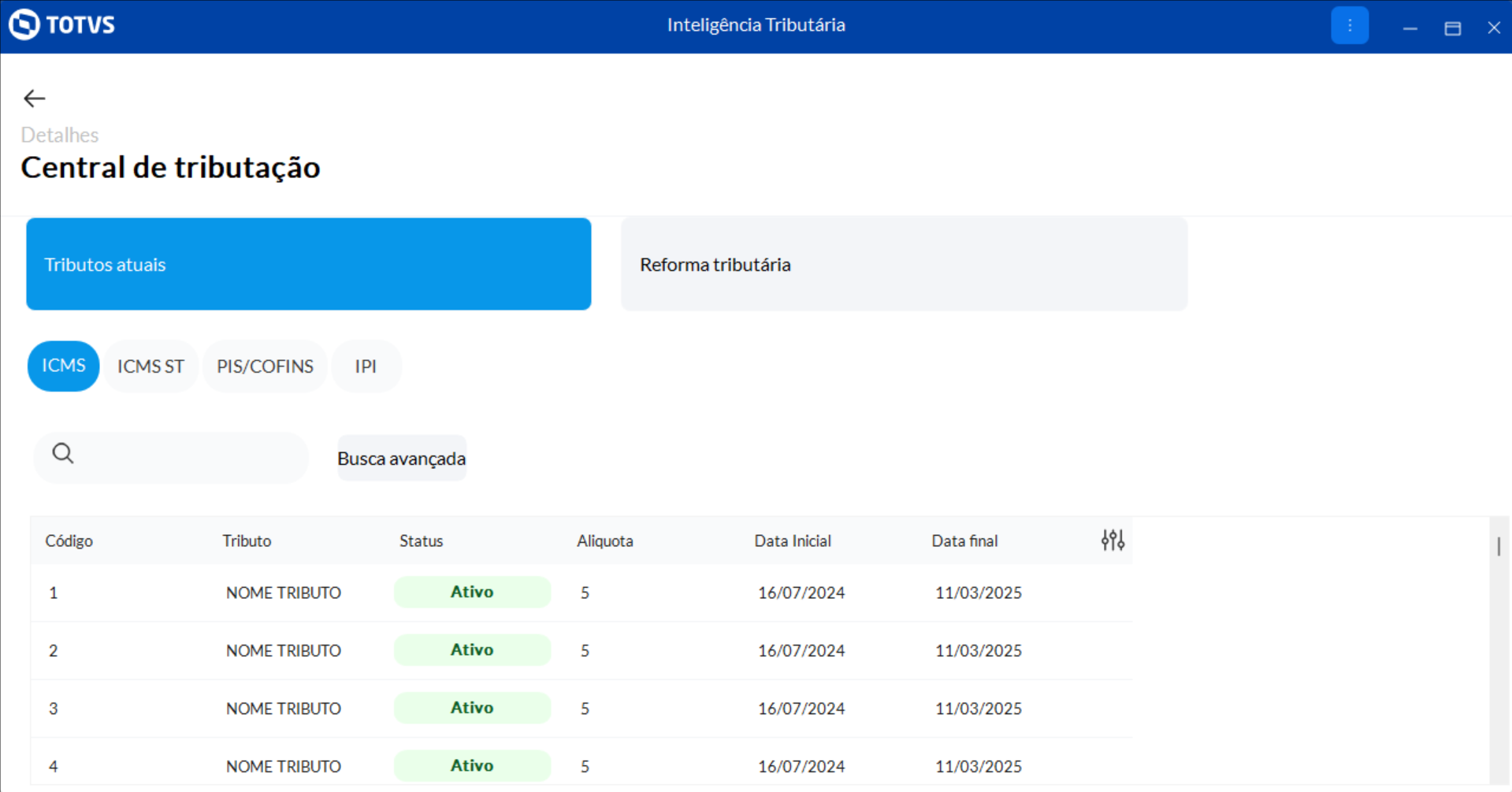The image size is (1512, 792).
Task: Switch to Reforma tributária card
Action: (903, 264)
